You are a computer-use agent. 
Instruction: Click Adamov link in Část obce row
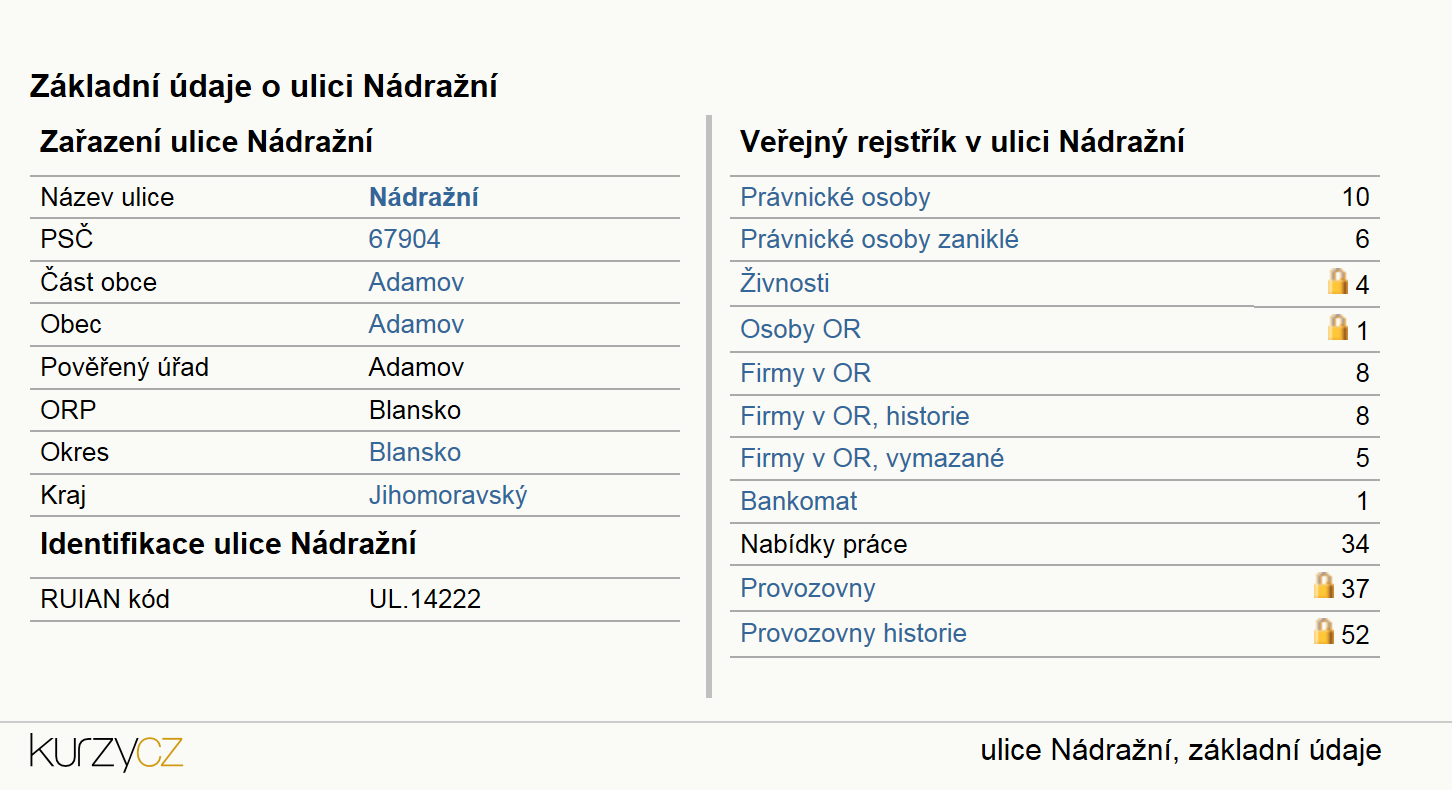[416, 282]
